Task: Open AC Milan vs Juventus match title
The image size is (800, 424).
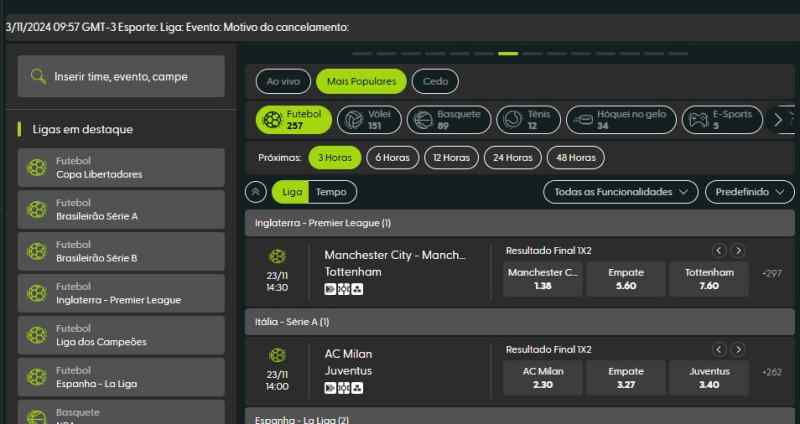Action: (348, 362)
